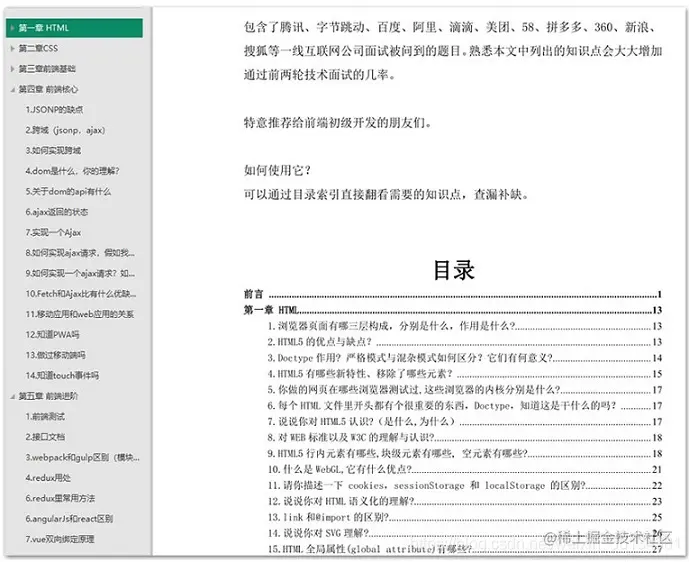This screenshot has width=689, height=562.
Task: Open bookmark 4.dom是什么，你的理解?
Action: (x=72, y=171)
